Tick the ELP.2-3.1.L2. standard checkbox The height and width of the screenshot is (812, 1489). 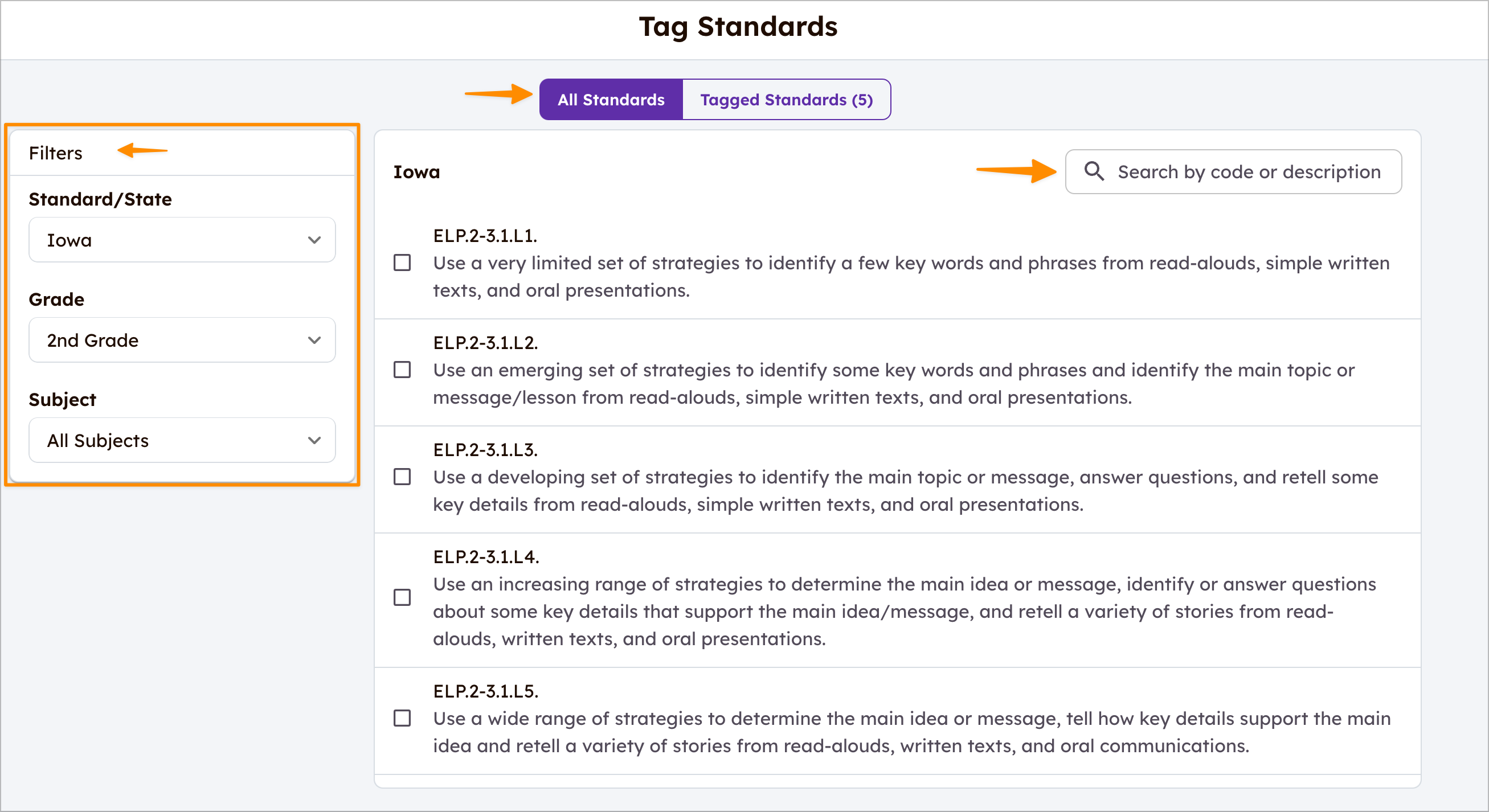tap(402, 370)
